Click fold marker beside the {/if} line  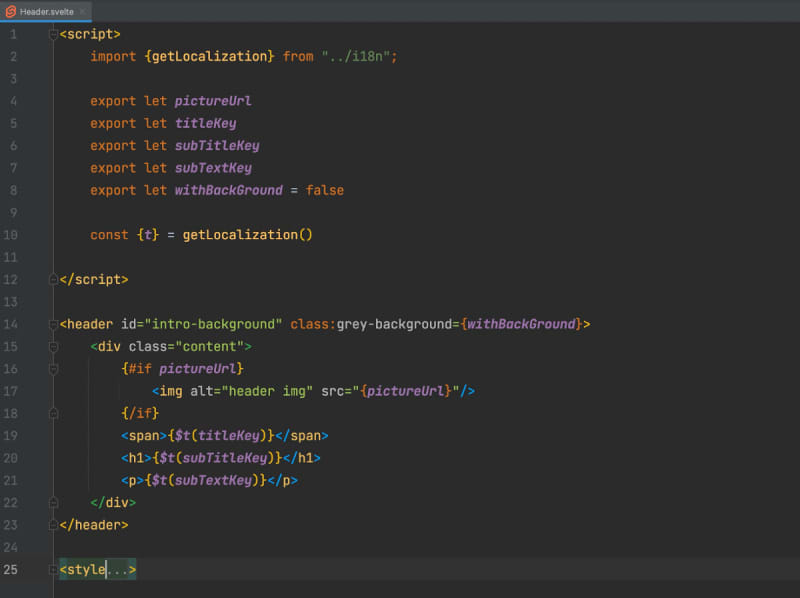pyautogui.click(x=53, y=413)
